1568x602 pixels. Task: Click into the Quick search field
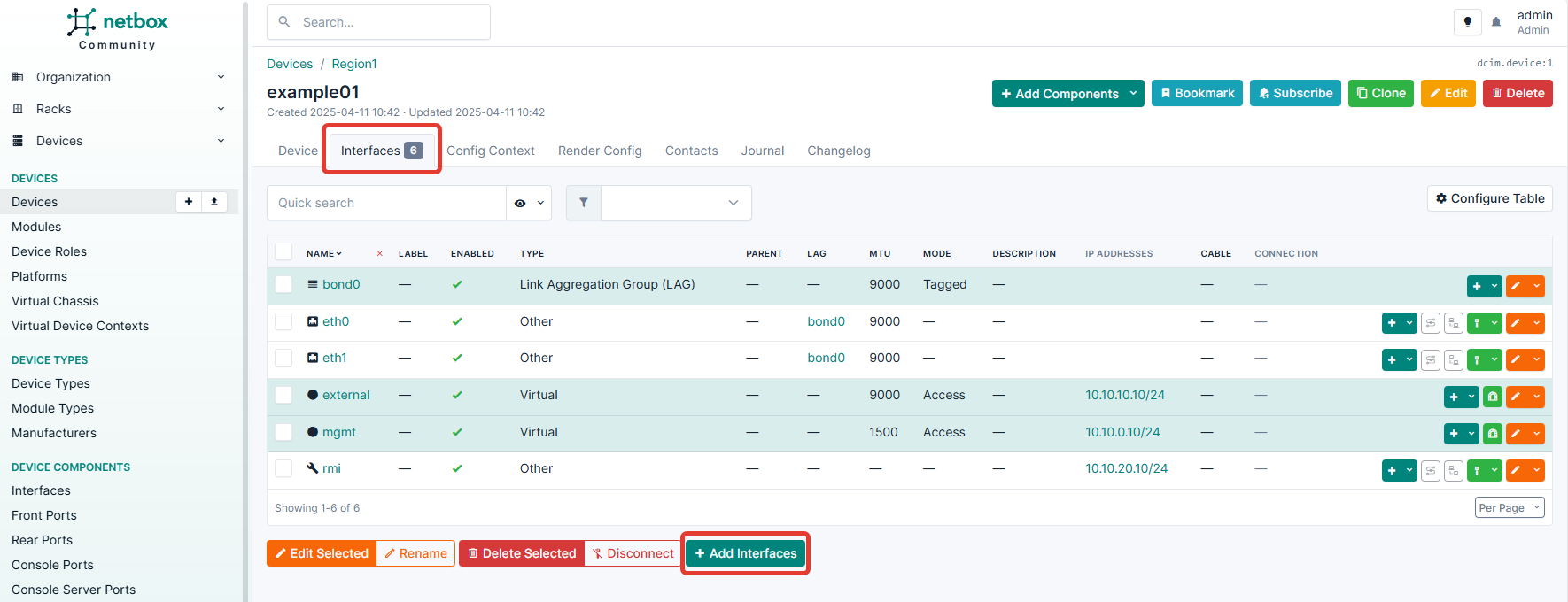click(x=386, y=203)
